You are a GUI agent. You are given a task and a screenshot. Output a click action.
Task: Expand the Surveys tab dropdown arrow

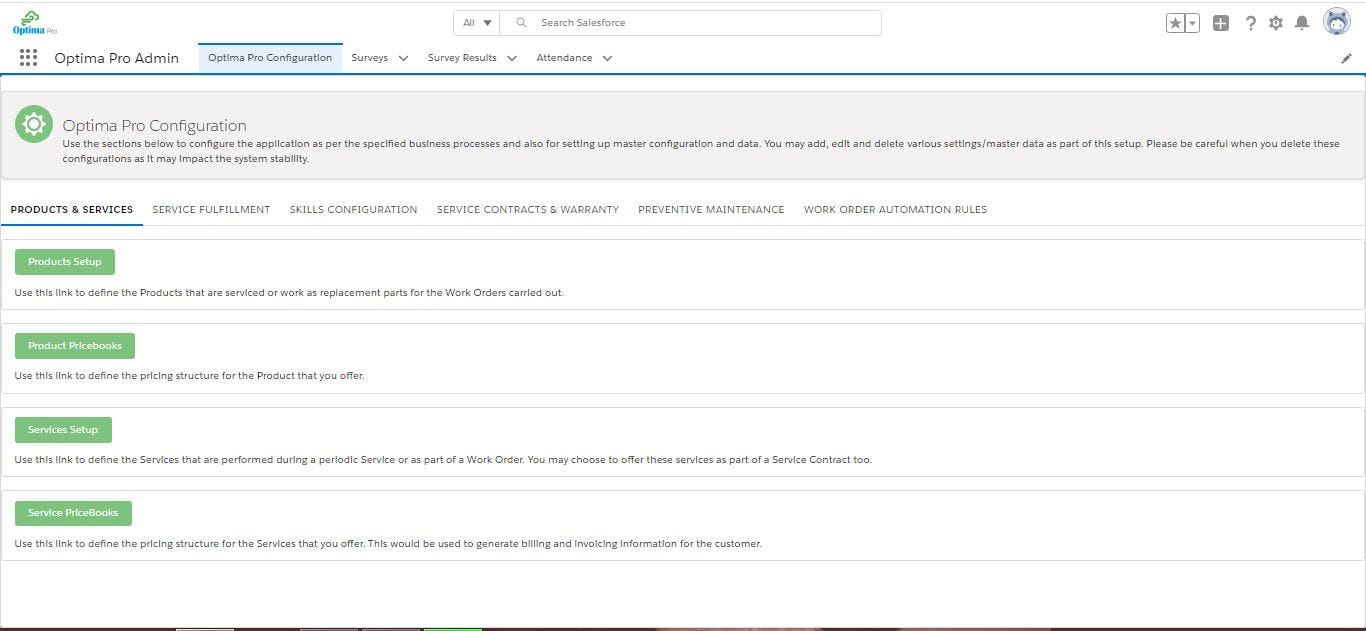tap(403, 58)
